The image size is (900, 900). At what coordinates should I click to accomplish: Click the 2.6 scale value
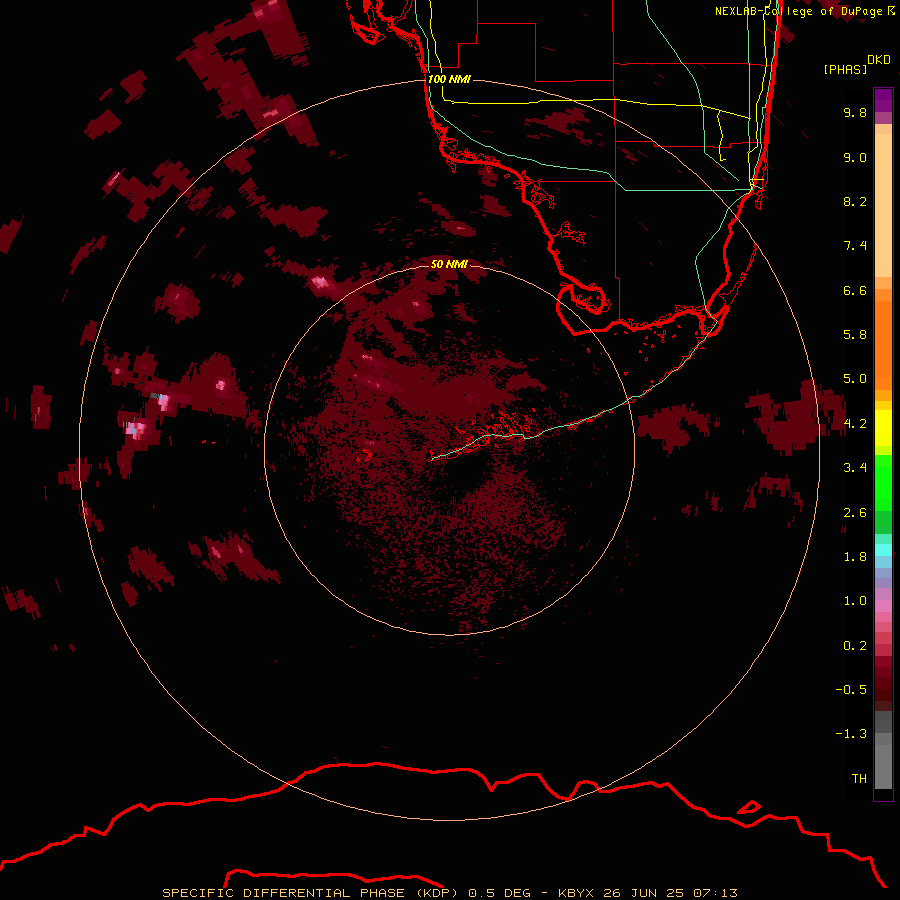[855, 513]
